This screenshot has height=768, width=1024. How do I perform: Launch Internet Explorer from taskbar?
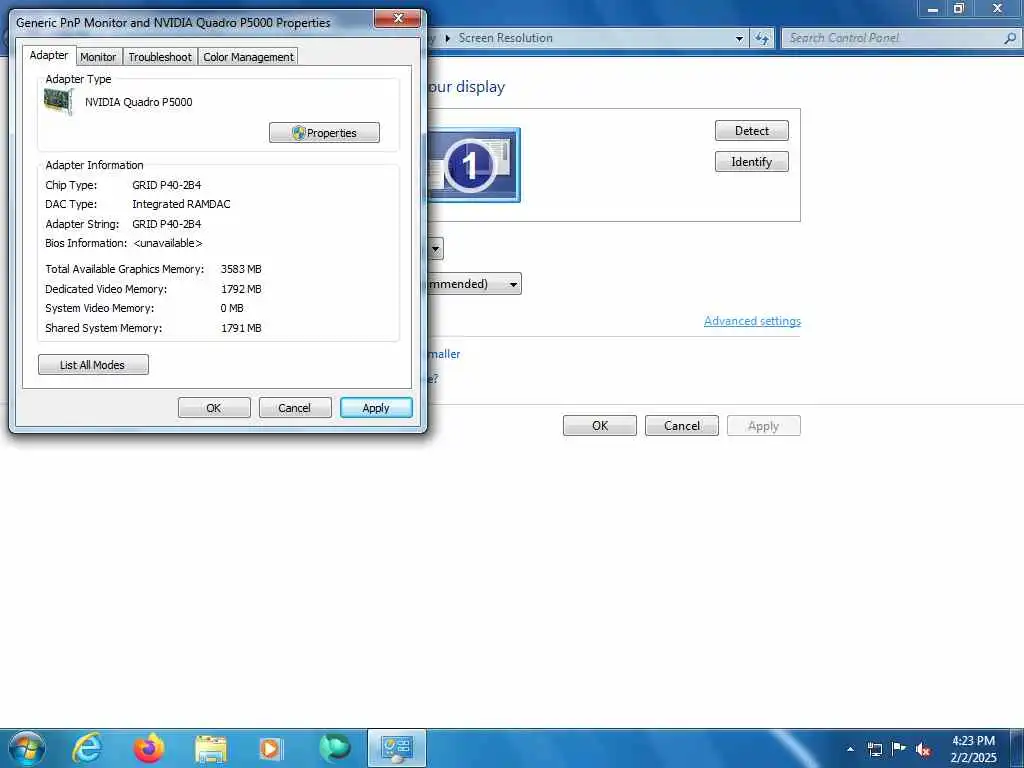87,748
